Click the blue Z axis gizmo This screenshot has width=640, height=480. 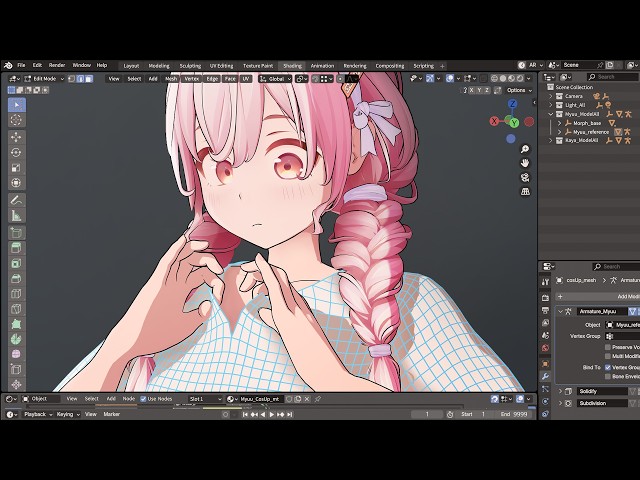pos(513,103)
